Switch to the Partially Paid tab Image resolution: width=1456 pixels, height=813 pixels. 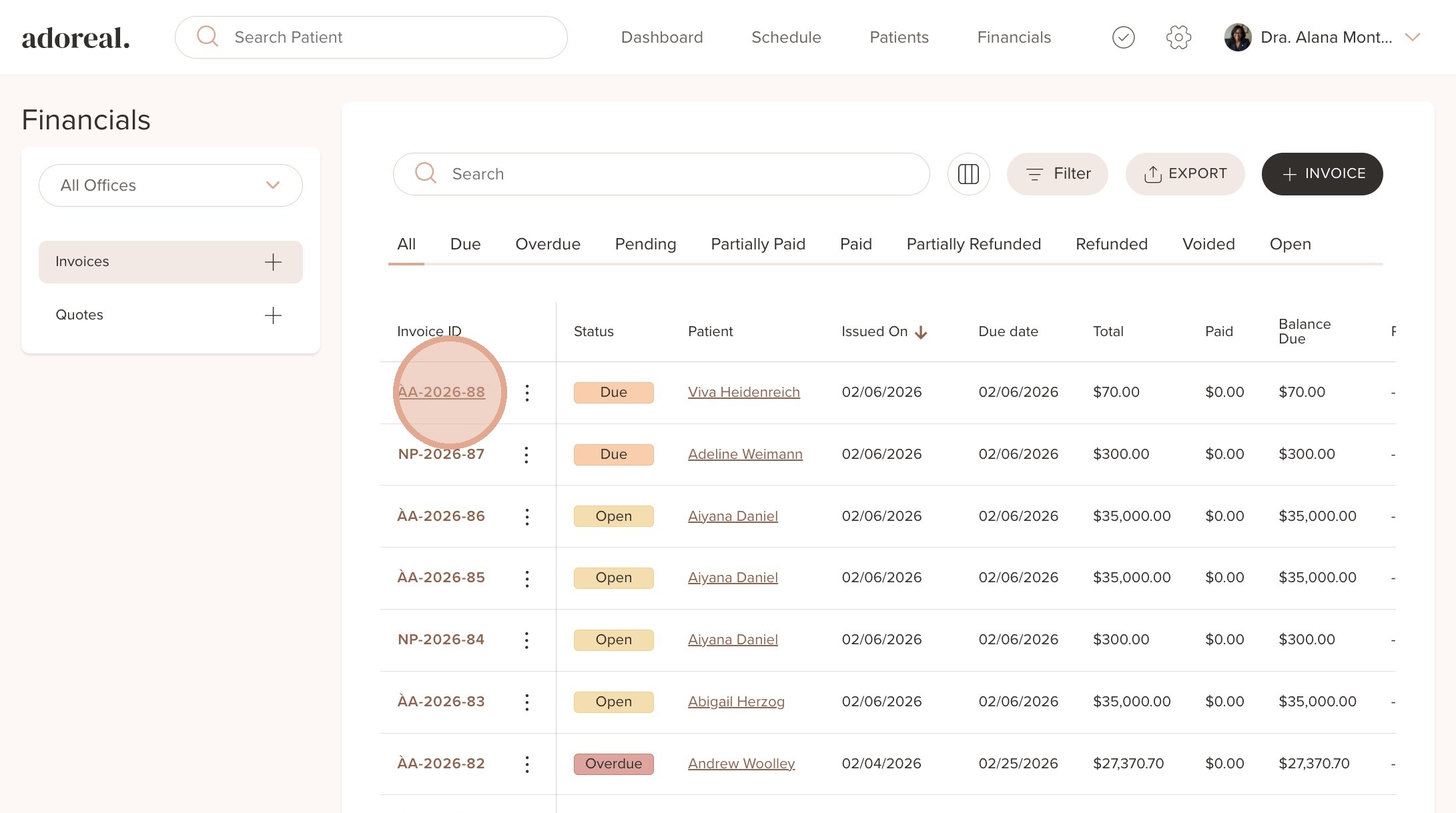[x=757, y=244]
